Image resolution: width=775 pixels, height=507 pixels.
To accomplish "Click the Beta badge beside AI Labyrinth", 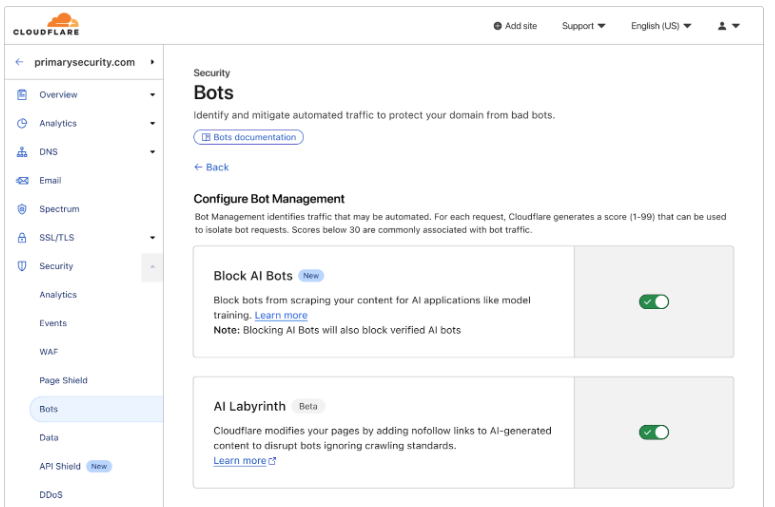I will pos(308,406).
